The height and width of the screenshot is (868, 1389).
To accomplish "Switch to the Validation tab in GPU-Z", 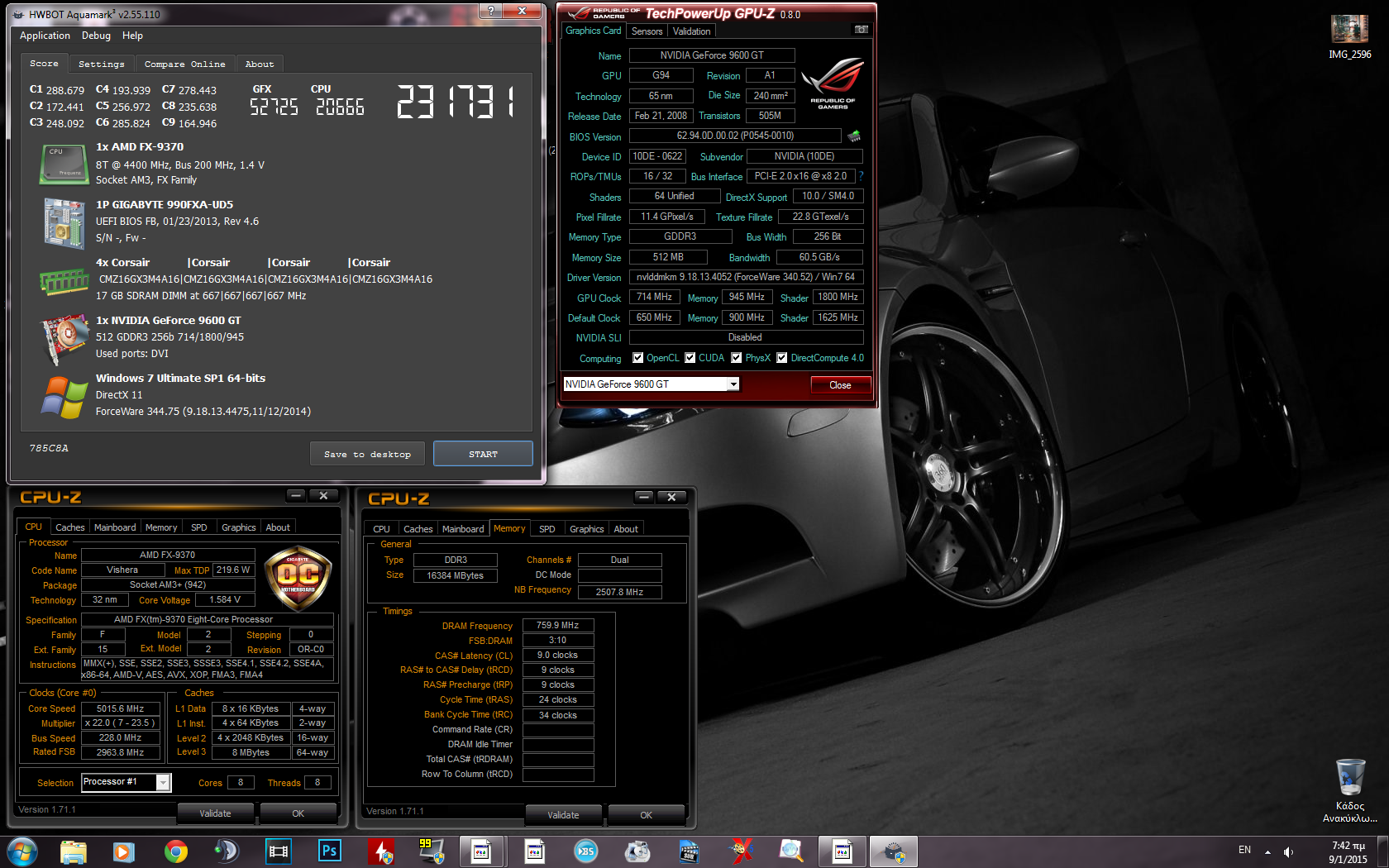I will [691, 31].
